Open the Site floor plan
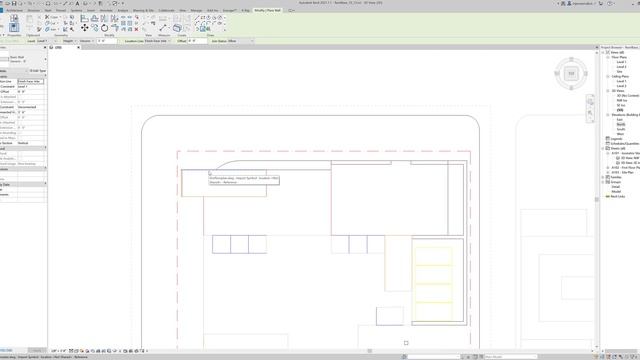This screenshot has height=360, width=640. click(619, 71)
